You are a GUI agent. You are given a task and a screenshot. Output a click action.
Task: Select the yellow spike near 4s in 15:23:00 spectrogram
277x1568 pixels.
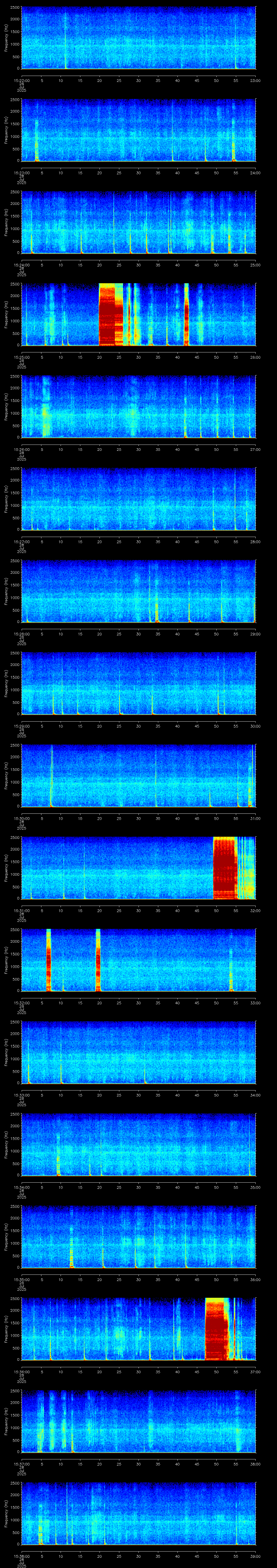pos(37,140)
